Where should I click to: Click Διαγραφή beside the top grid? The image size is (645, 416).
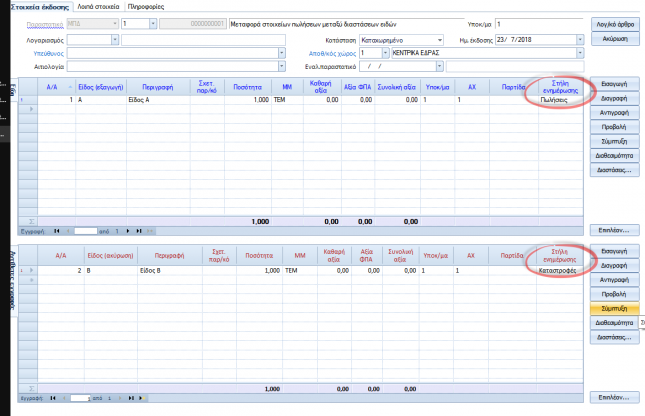point(614,98)
